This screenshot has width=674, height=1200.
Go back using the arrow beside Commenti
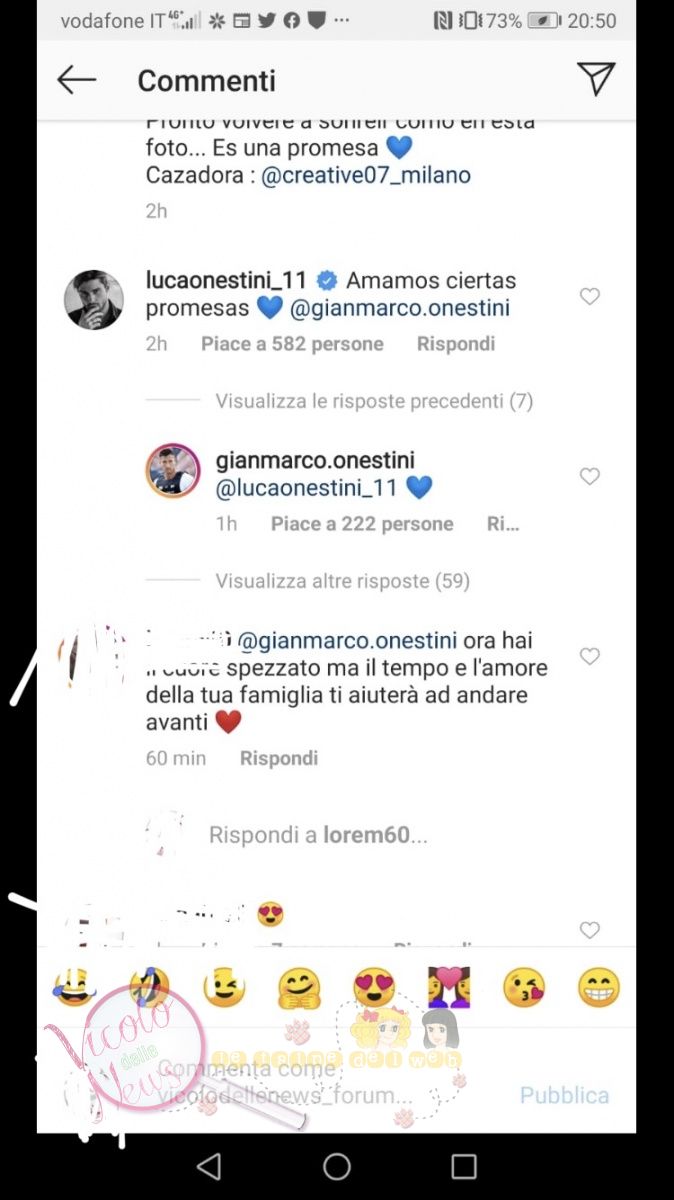point(77,80)
